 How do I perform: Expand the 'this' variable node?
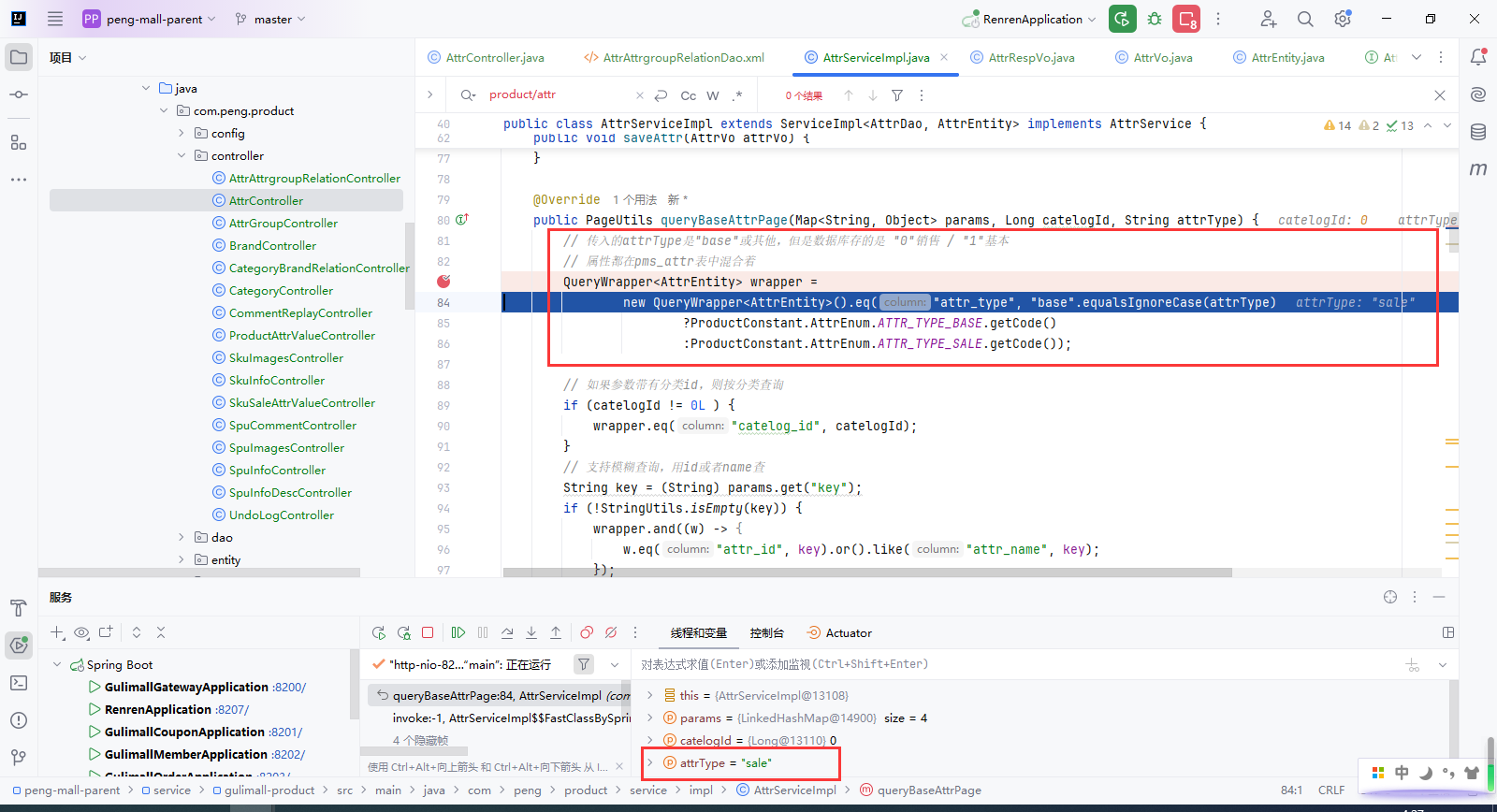tap(650, 695)
